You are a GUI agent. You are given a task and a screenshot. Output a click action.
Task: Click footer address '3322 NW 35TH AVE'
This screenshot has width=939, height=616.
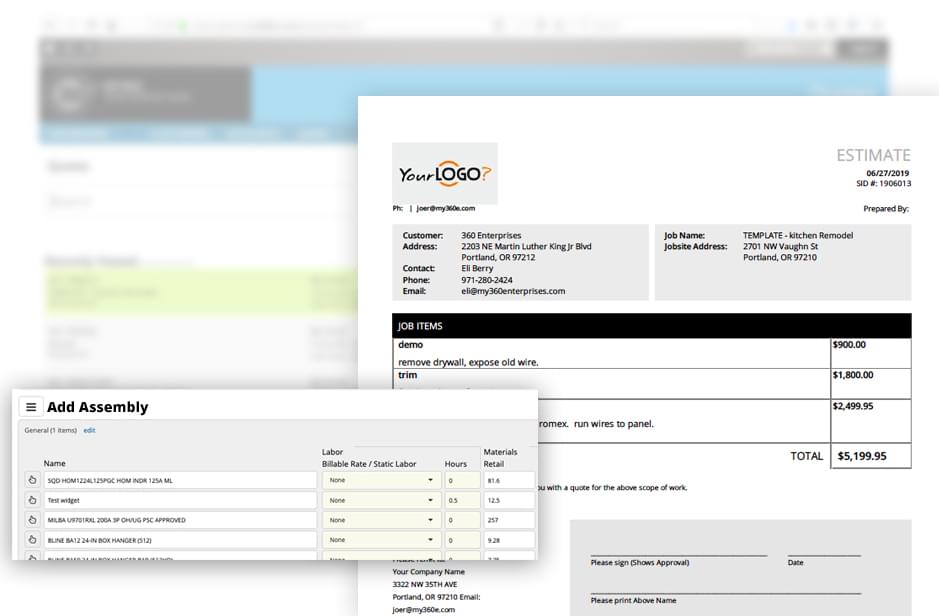point(425,584)
